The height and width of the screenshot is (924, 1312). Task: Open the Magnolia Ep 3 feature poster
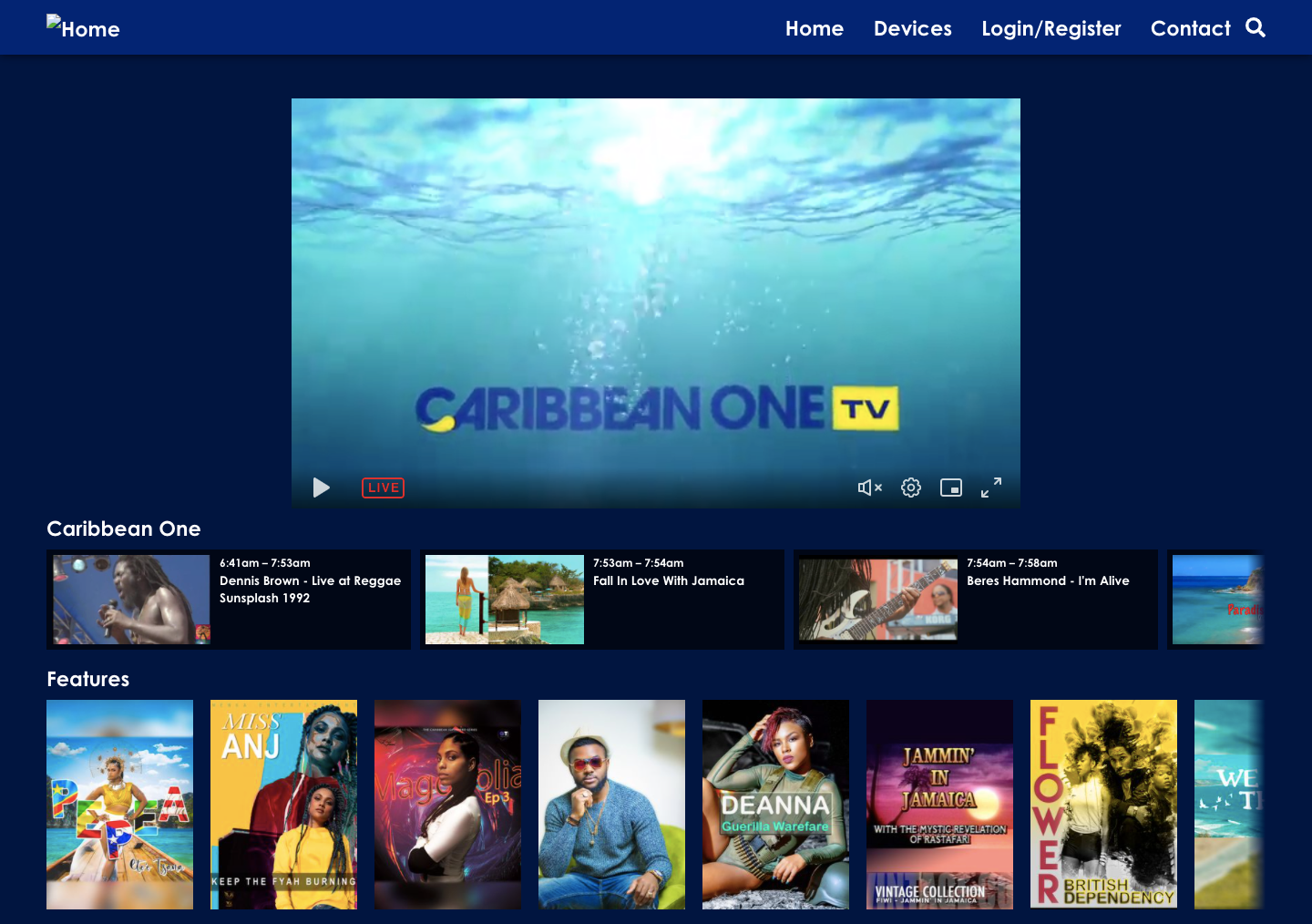pos(447,805)
